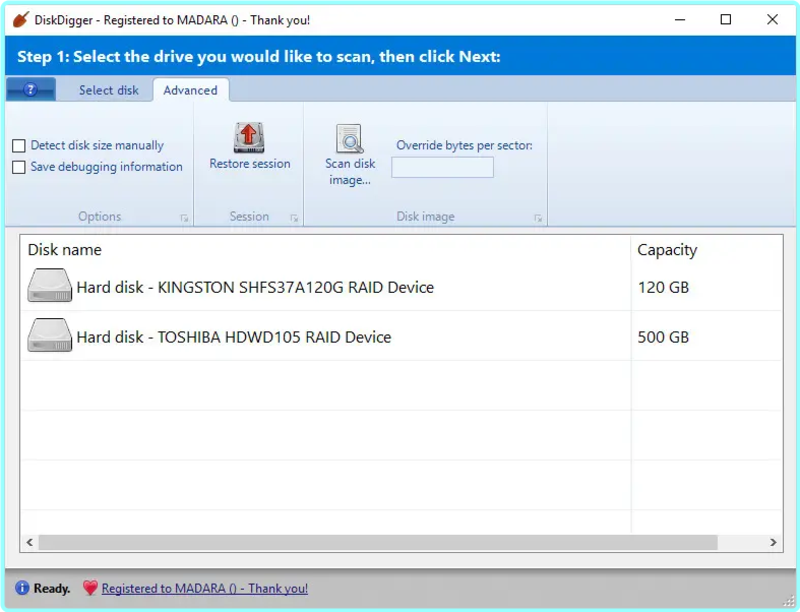Click the horizontal scrollbar thumb in disk list
The height and width of the screenshot is (612, 800).
pos(378,542)
